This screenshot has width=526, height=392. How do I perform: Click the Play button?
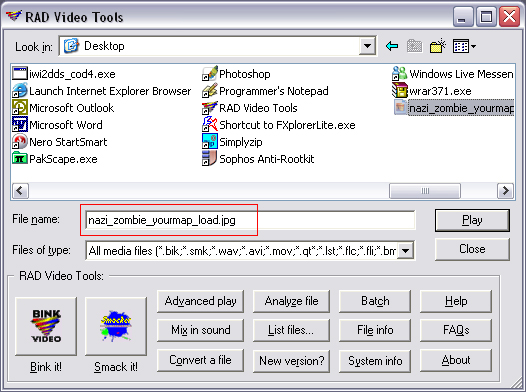472,220
